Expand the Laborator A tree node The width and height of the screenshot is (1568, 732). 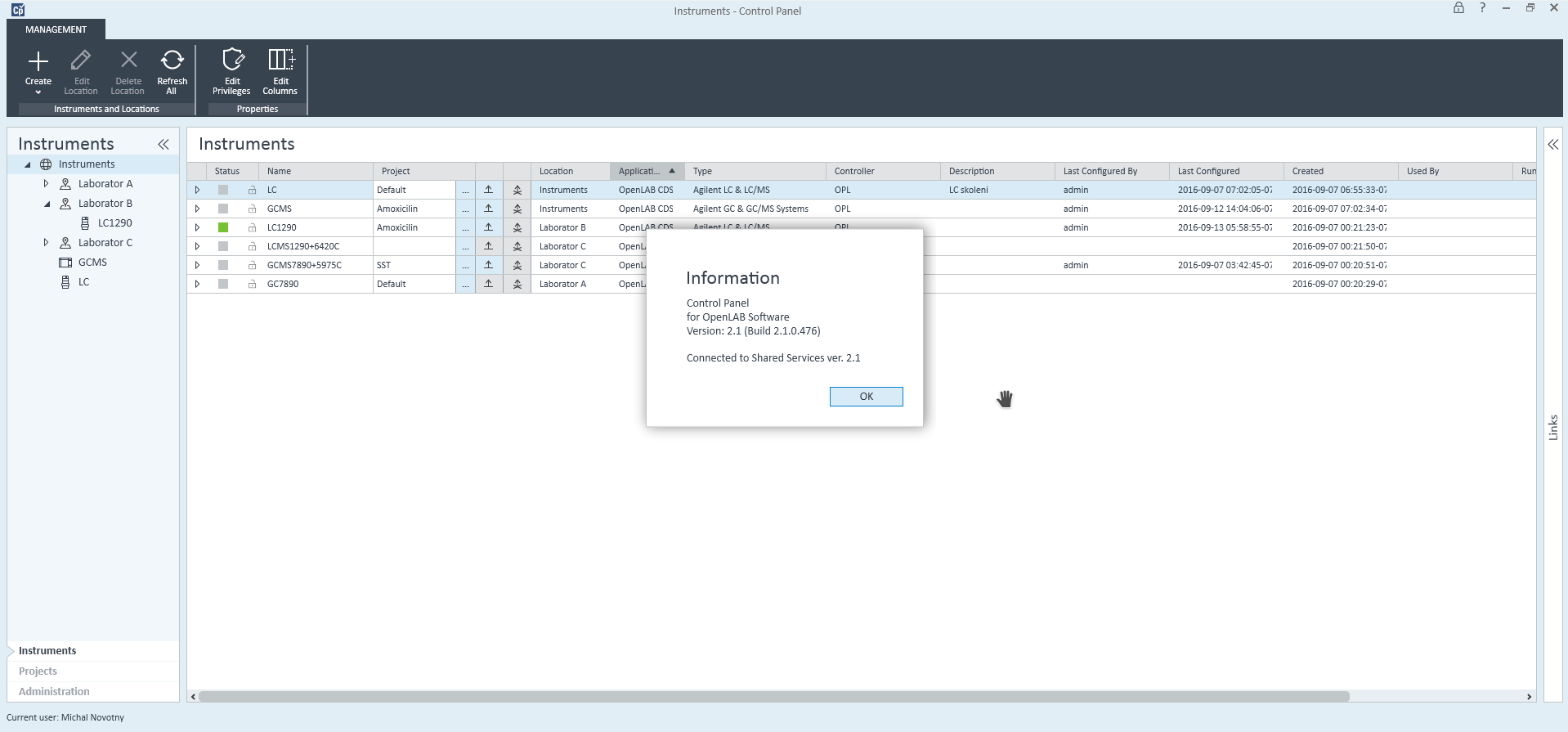[x=46, y=184]
